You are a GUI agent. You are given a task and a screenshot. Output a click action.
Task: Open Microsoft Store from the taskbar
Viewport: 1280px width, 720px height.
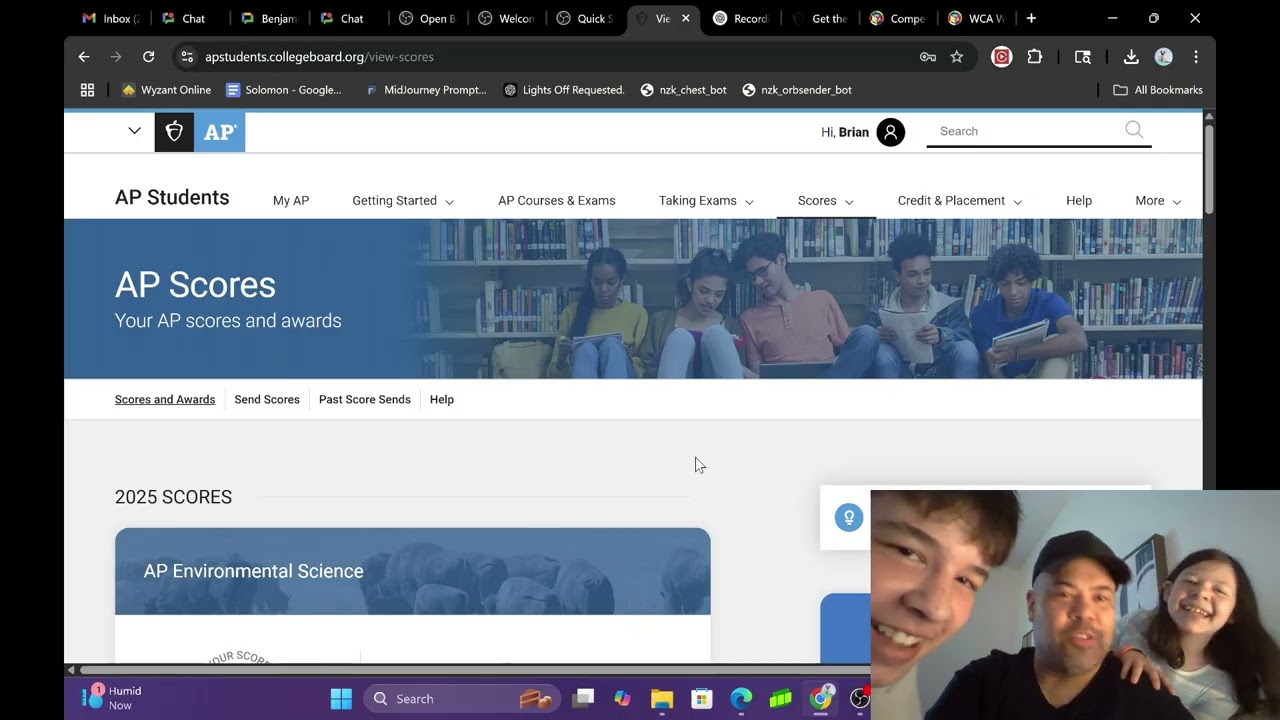click(x=702, y=698)
